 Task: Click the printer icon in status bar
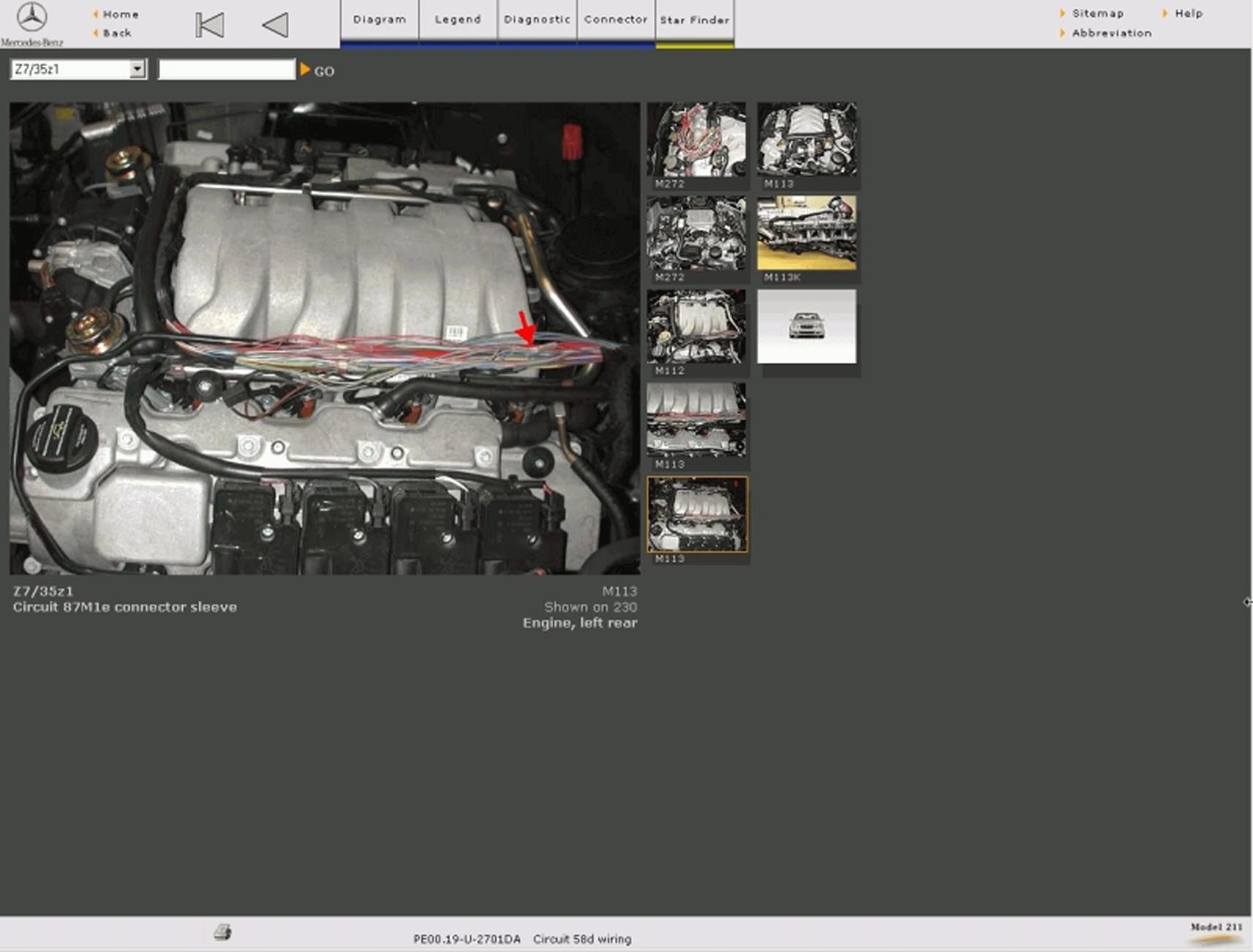tap(222, 932)
